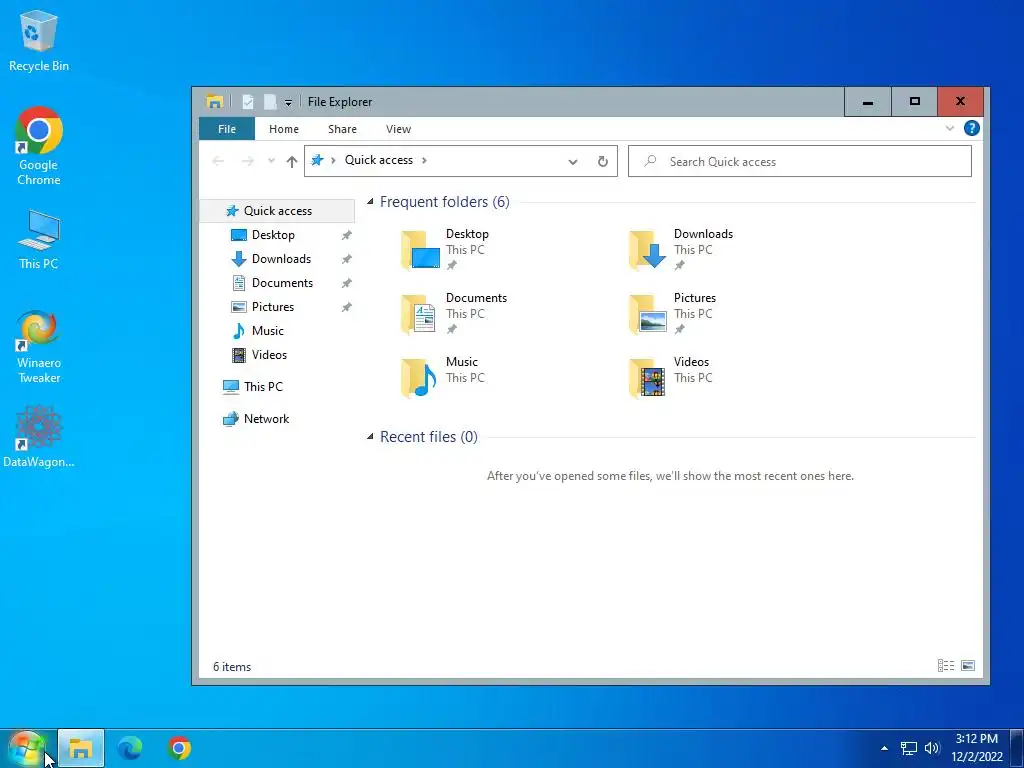The height and width of the screenshot is (768, 1024).
Task: Collapse the Frequent folders group
Action: point(370,202)
